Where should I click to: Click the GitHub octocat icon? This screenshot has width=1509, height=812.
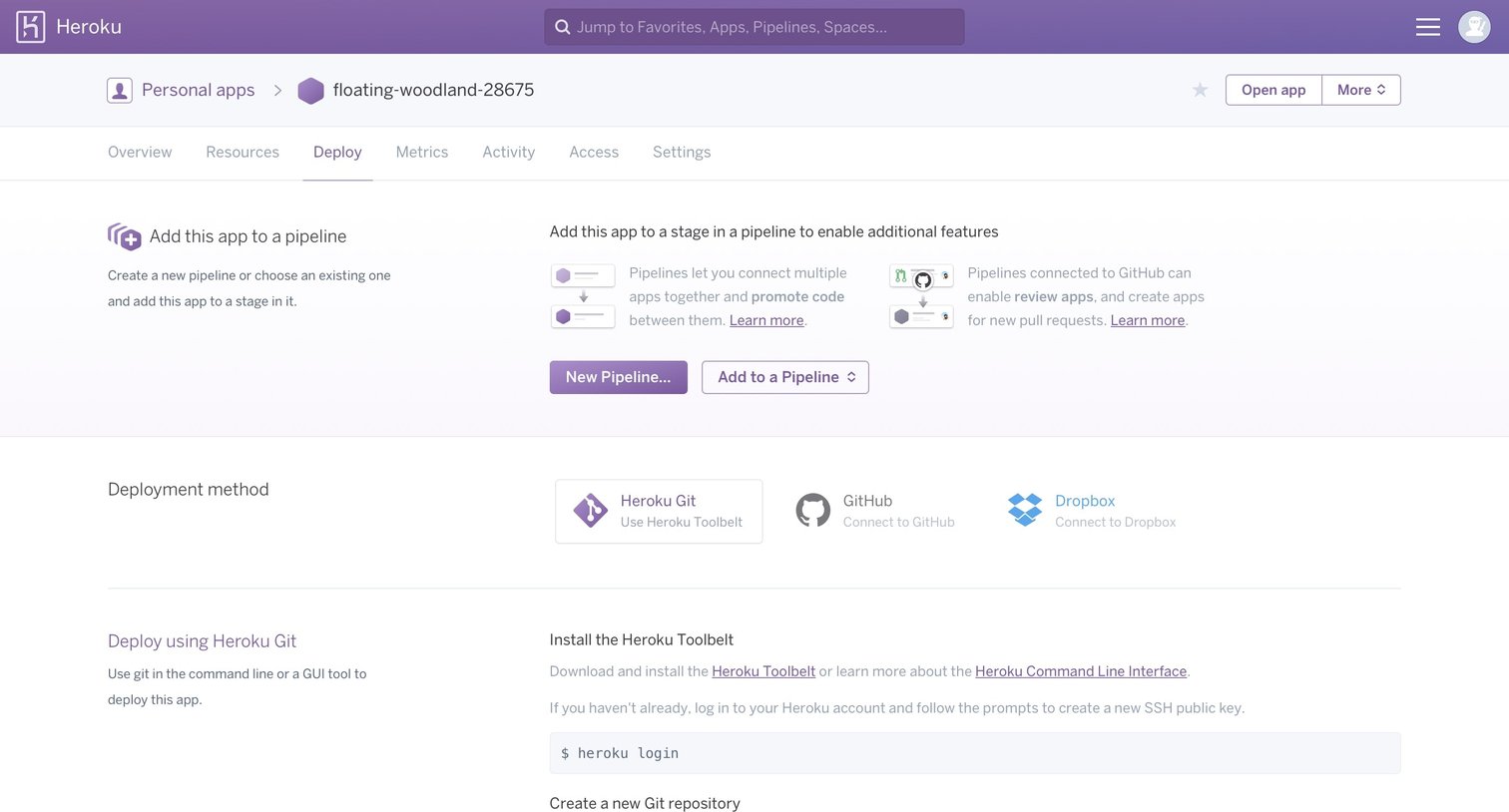[812, 510]
